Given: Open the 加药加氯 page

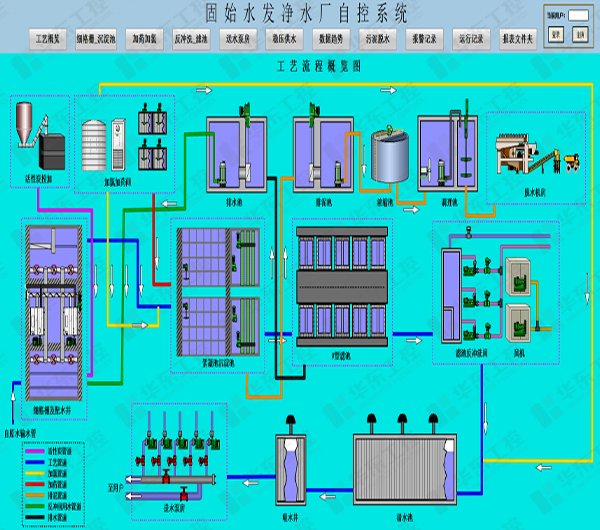Looking at the screenshot, I should pyautogui.click(x=145, y=37).
